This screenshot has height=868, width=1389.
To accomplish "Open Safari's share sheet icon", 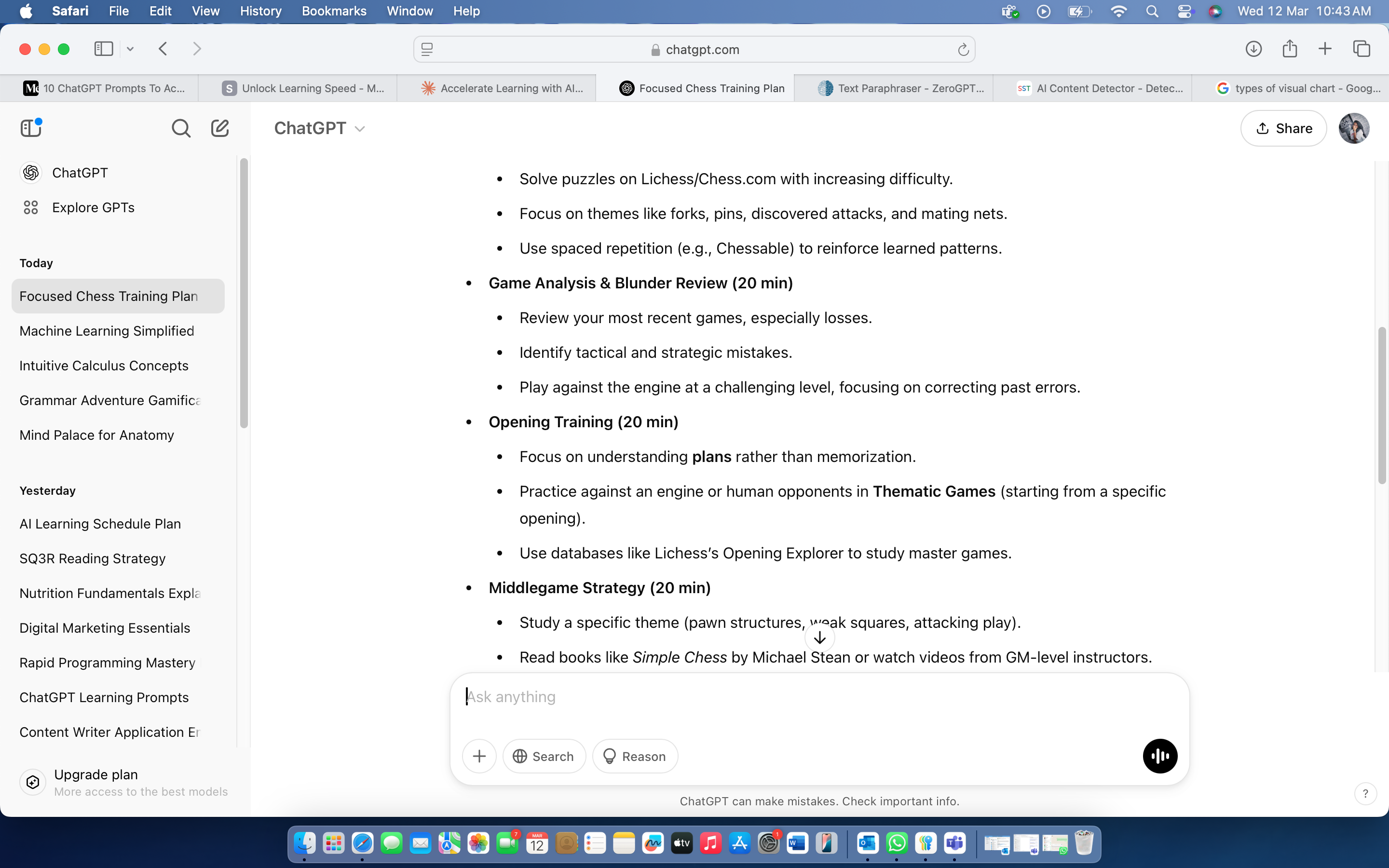I will point(1290,49).
